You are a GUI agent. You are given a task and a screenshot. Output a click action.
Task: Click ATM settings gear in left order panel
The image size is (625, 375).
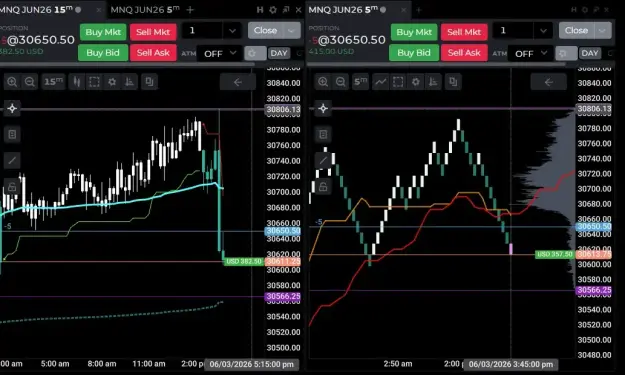(x=255, y=53)
